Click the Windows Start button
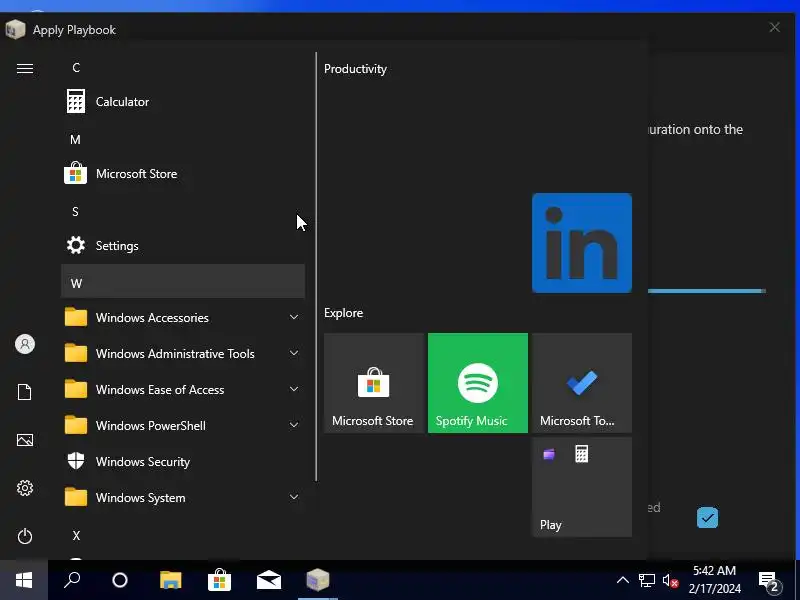Image resolution: width=800 pixels, height=600 pixels. 24,580
